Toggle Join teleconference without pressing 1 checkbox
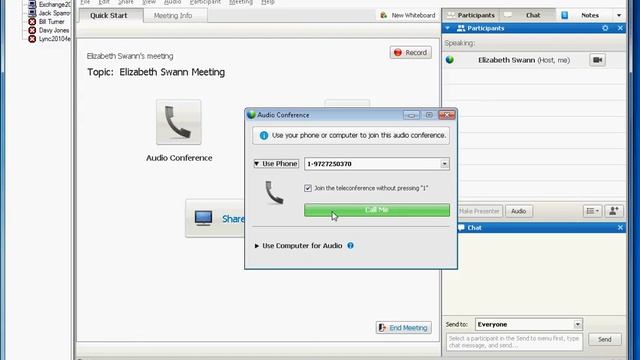The image size is (640, 360). (x=308, y=188)
